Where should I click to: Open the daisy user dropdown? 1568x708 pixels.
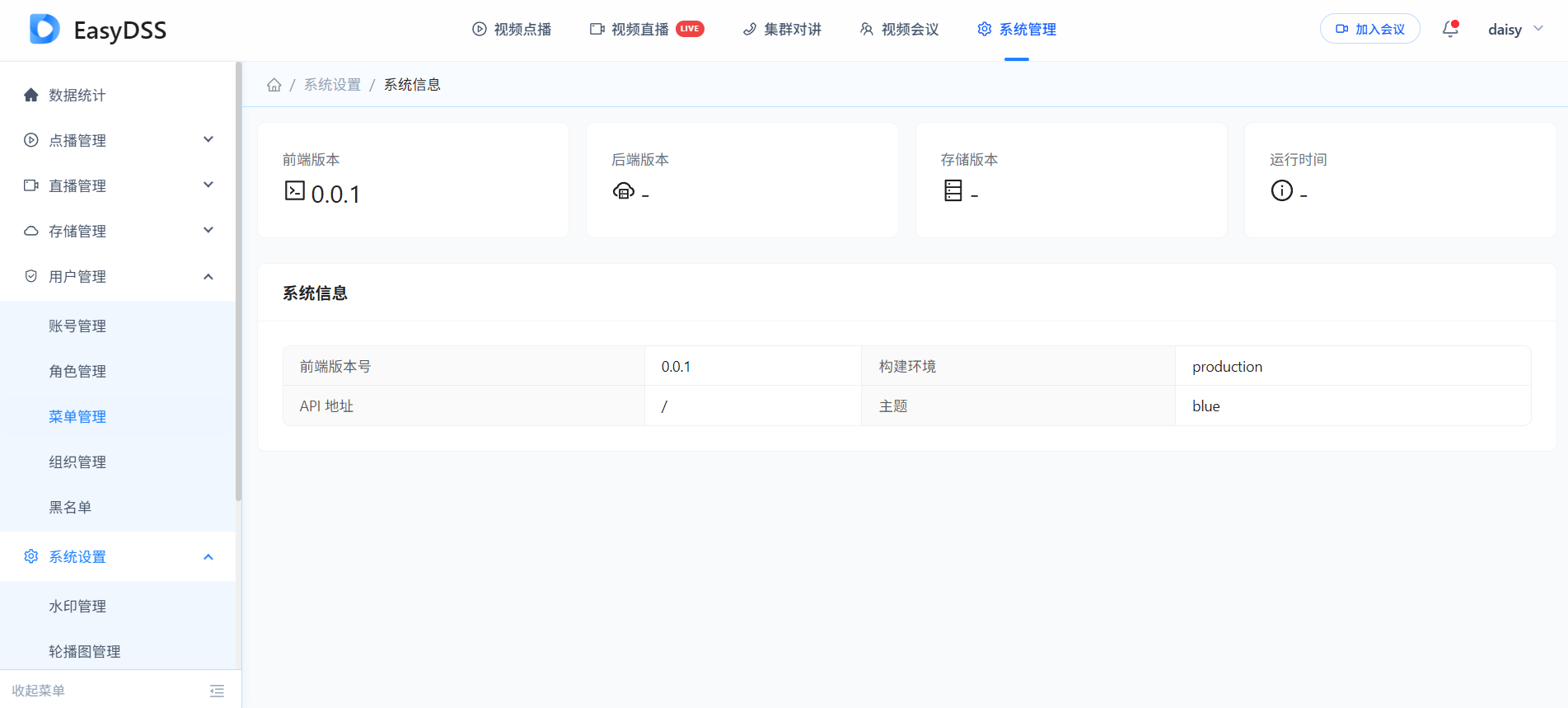(1515, 29)
